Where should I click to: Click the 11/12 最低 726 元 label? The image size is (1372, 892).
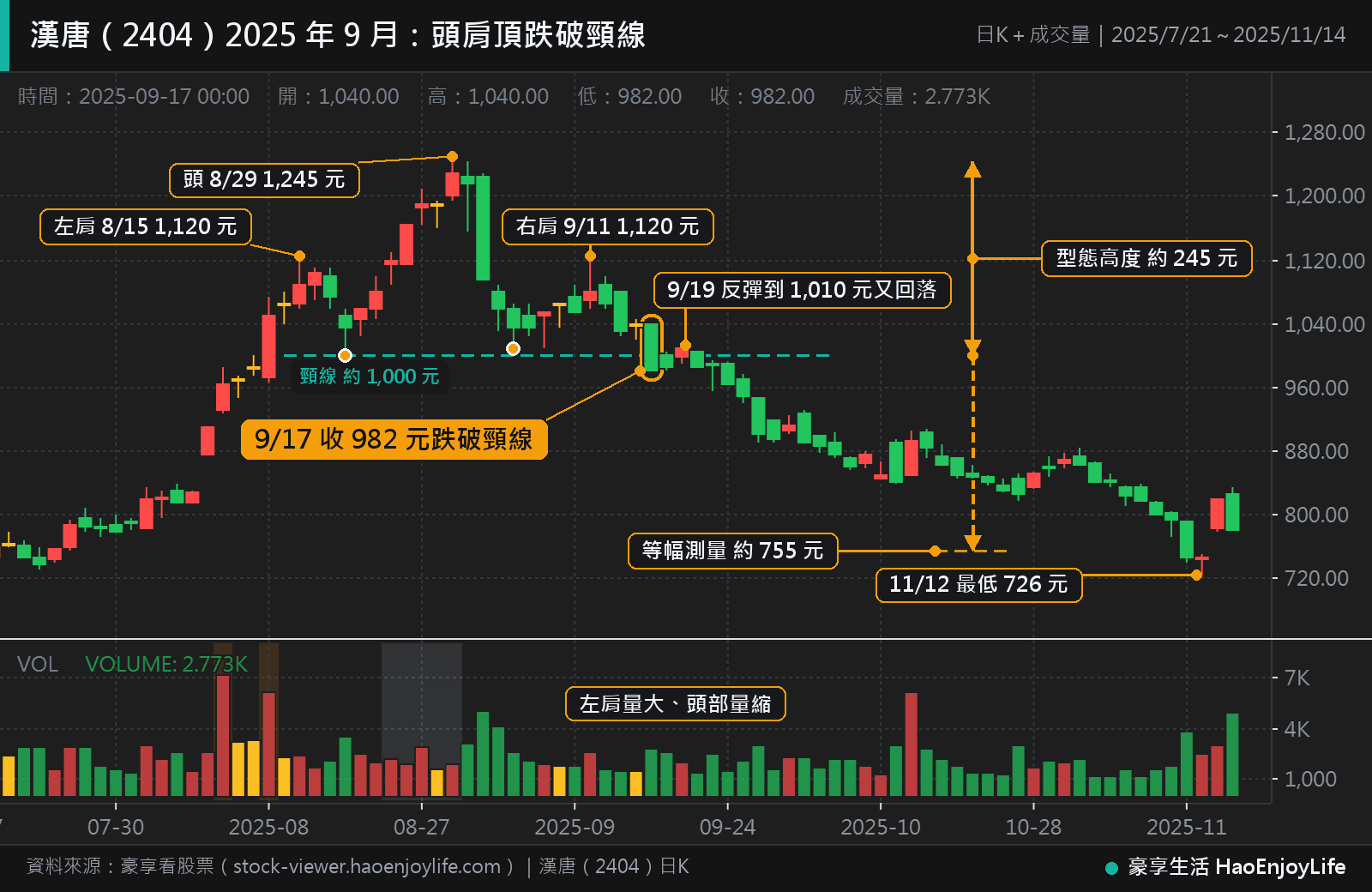tap(978, 585)
